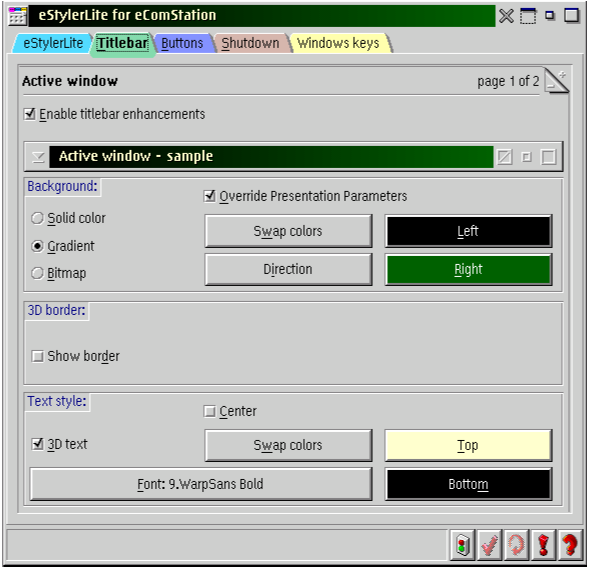Select the Solid color radio button
The height and width of the screenshot is (568, 589).
click(68, 218)
